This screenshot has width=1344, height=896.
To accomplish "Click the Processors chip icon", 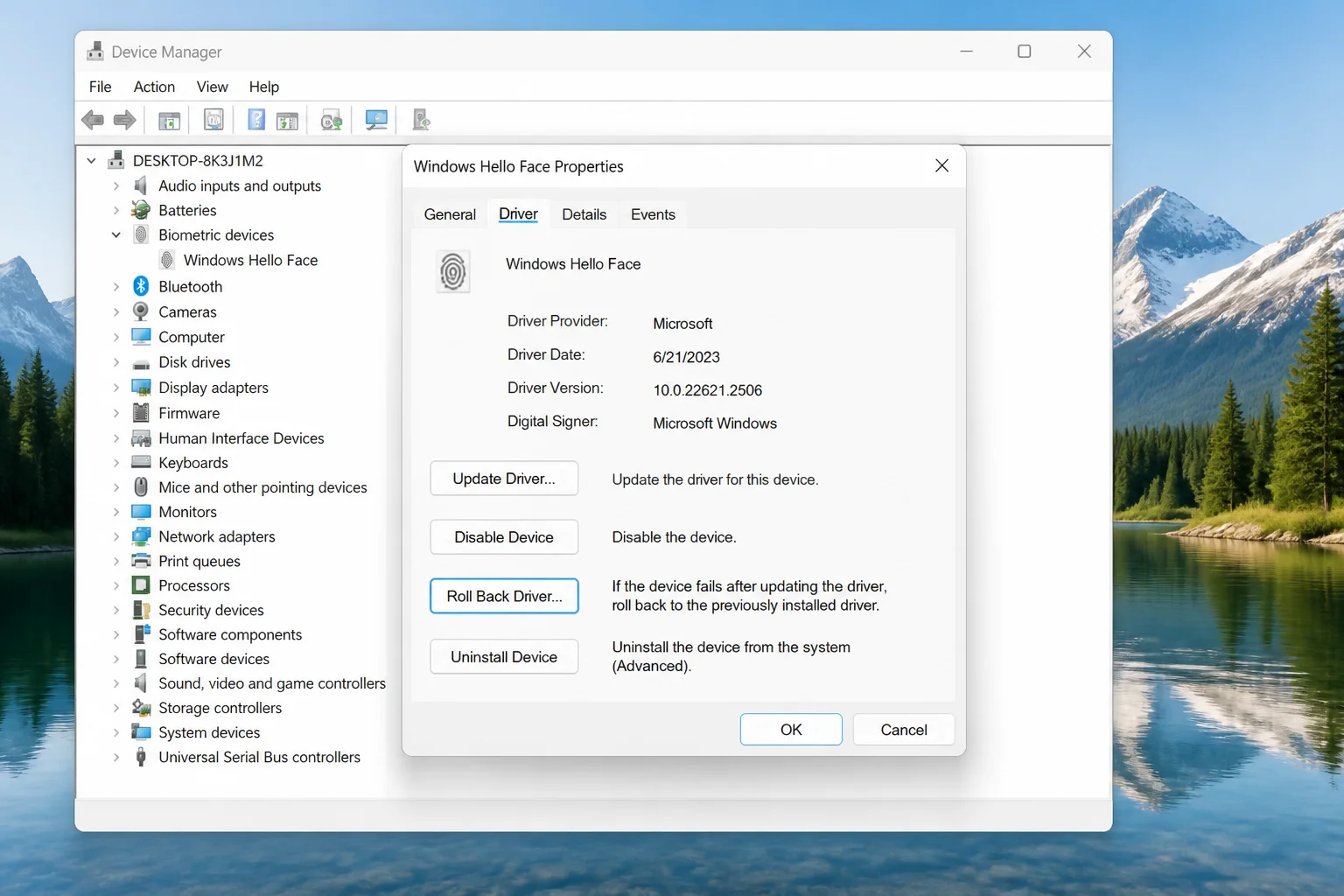I will [x=141, y=585].
